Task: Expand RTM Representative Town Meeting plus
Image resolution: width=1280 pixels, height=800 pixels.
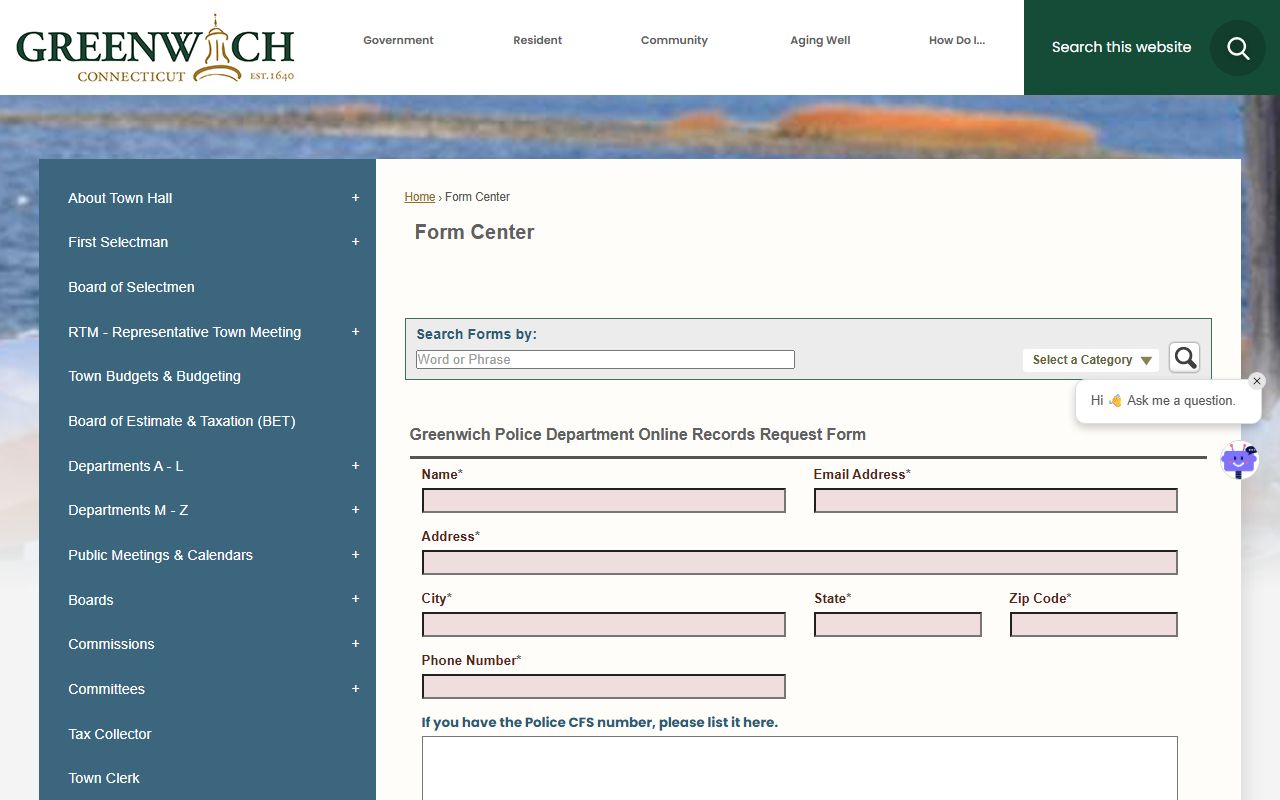Action: point(355,332)
